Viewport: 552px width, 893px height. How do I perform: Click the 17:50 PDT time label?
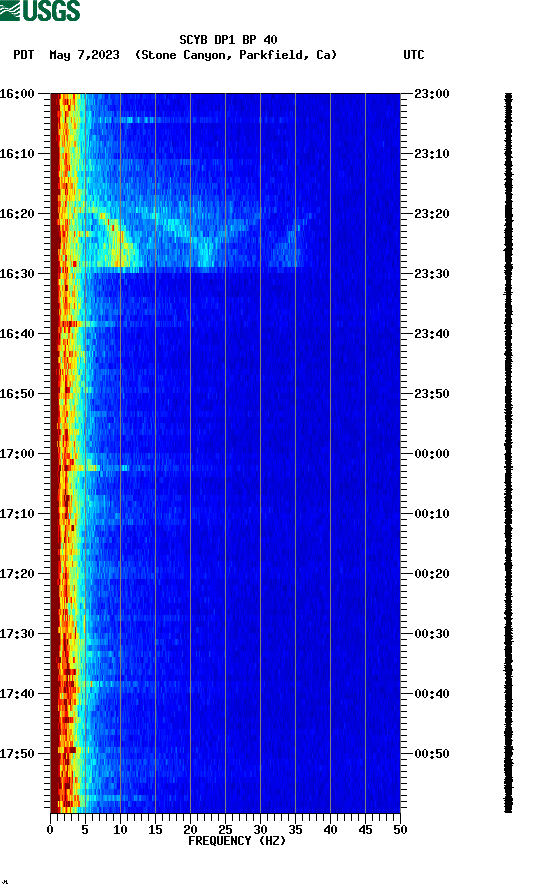pyautogui.click(x=17, y=753)
